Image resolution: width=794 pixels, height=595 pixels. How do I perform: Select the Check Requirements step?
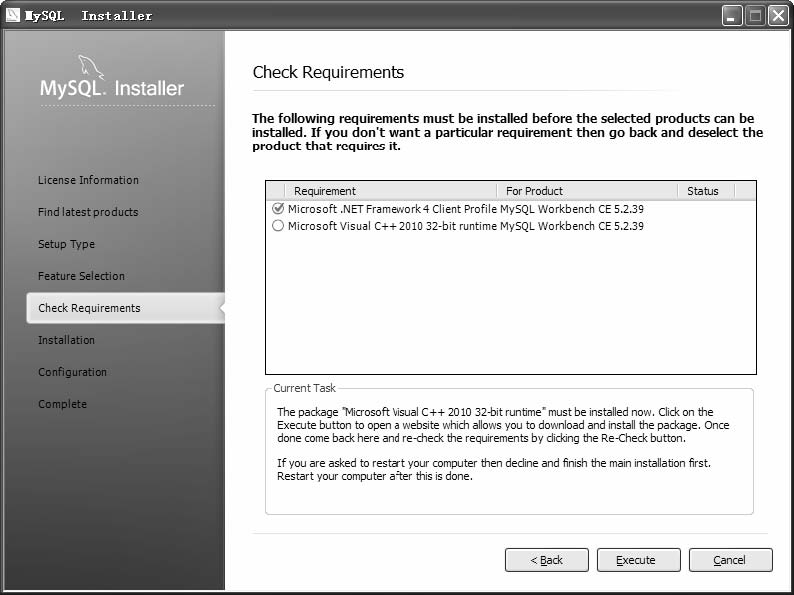point(126,308)
